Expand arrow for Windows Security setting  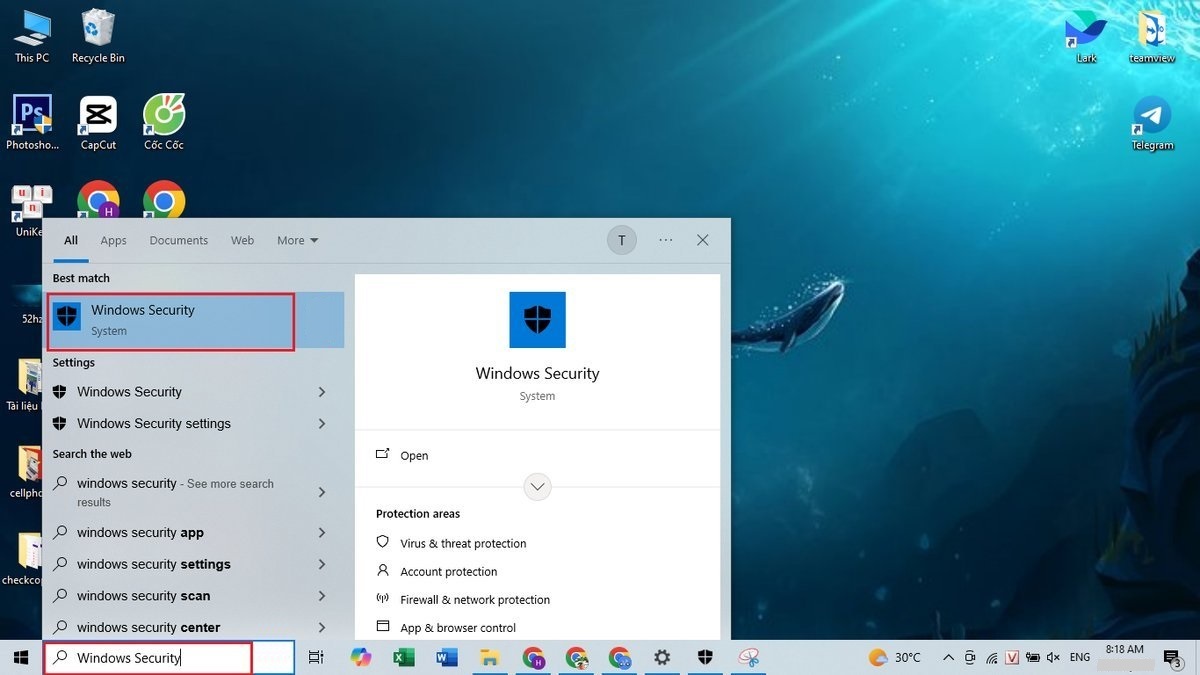coord(322,392)
